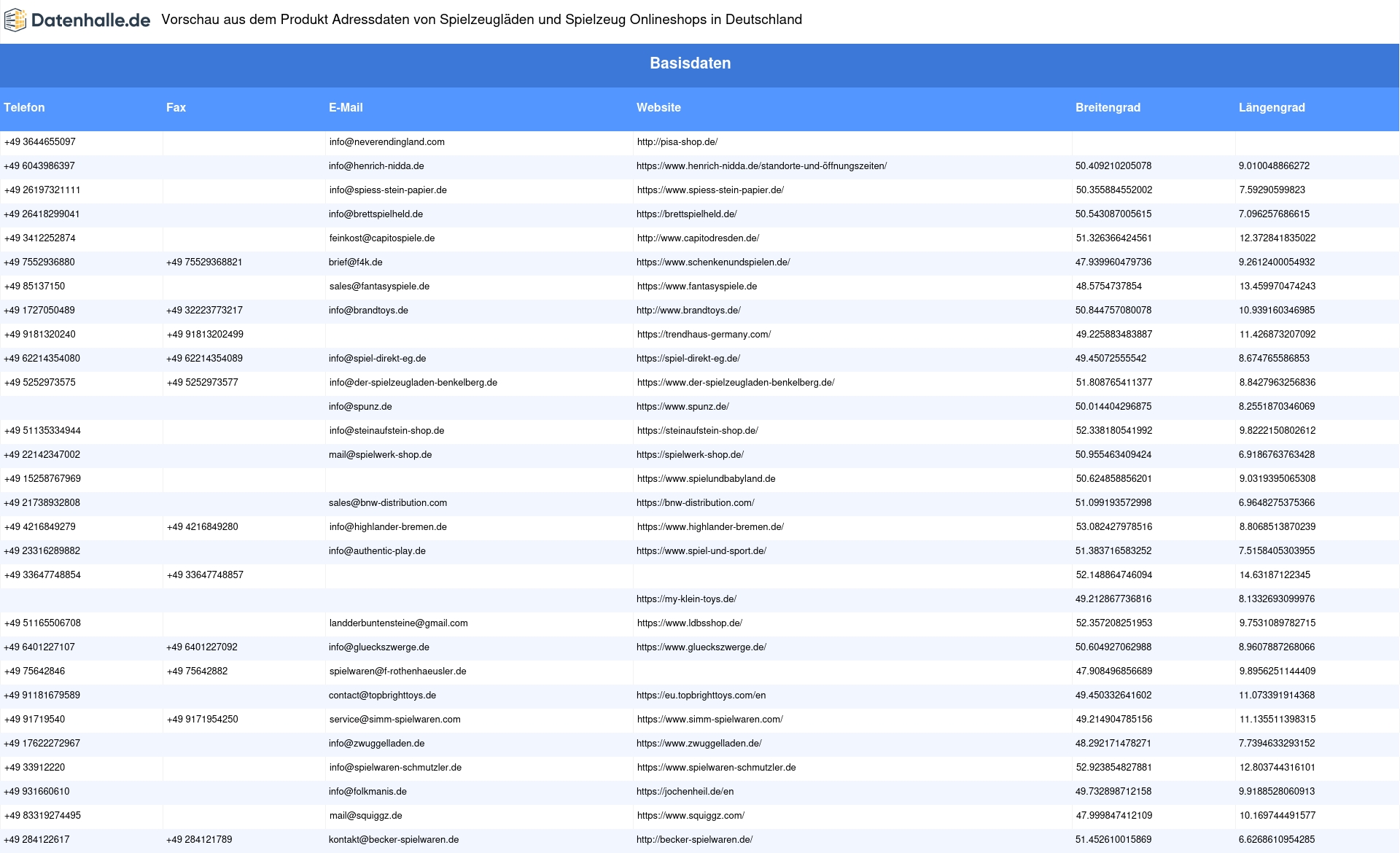Open https://eu.topbrighttoys.com/en link
Viewport: 1400px width, 853px height.
click(x=701, y=696)
